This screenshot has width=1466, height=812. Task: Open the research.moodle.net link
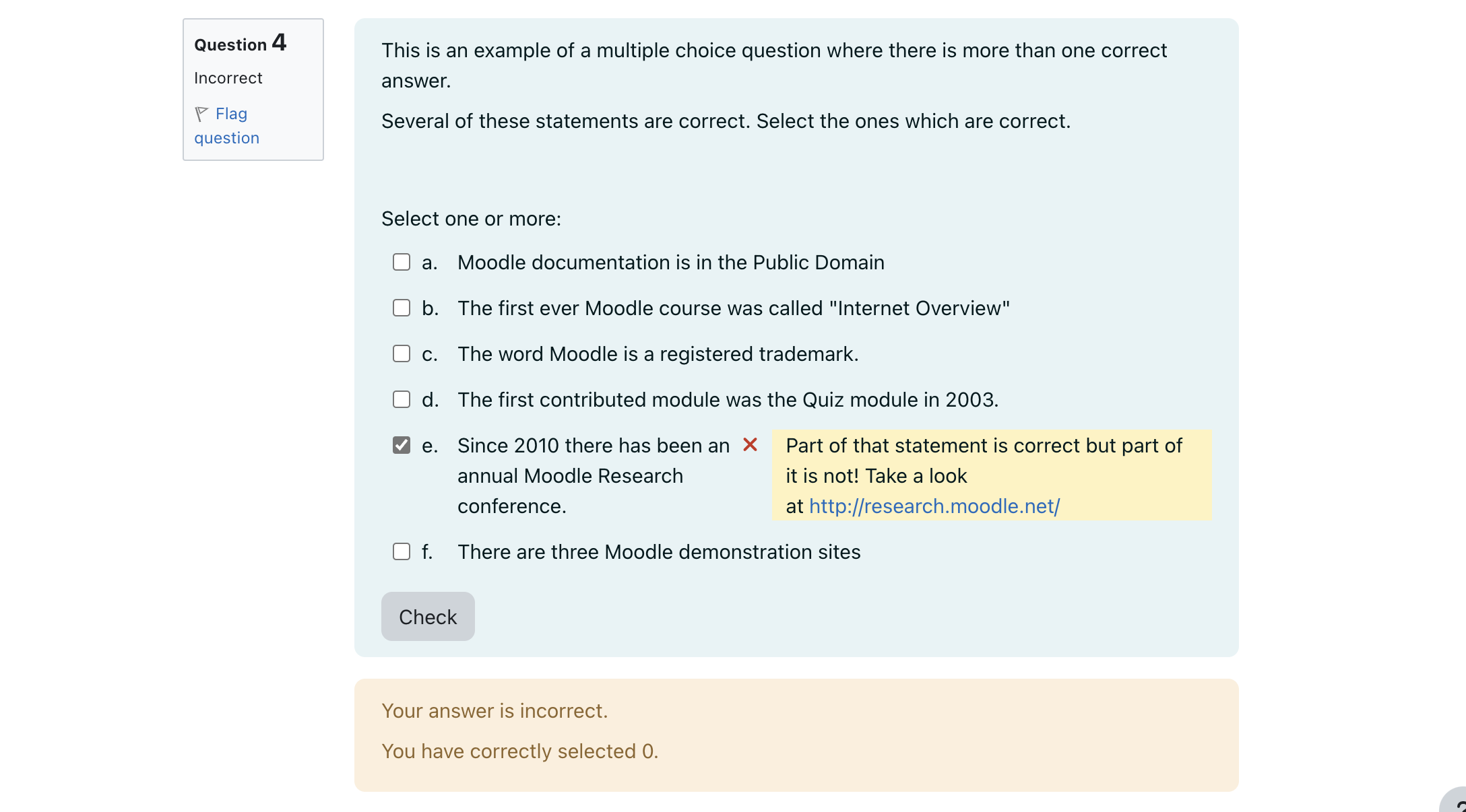point(934,506)
